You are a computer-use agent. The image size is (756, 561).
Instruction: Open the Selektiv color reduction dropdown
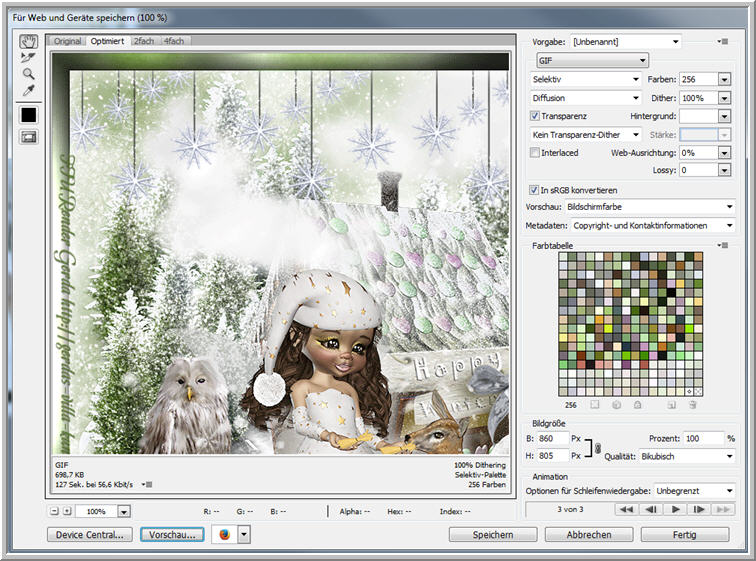pyautogui.click(x=585, y=79)
